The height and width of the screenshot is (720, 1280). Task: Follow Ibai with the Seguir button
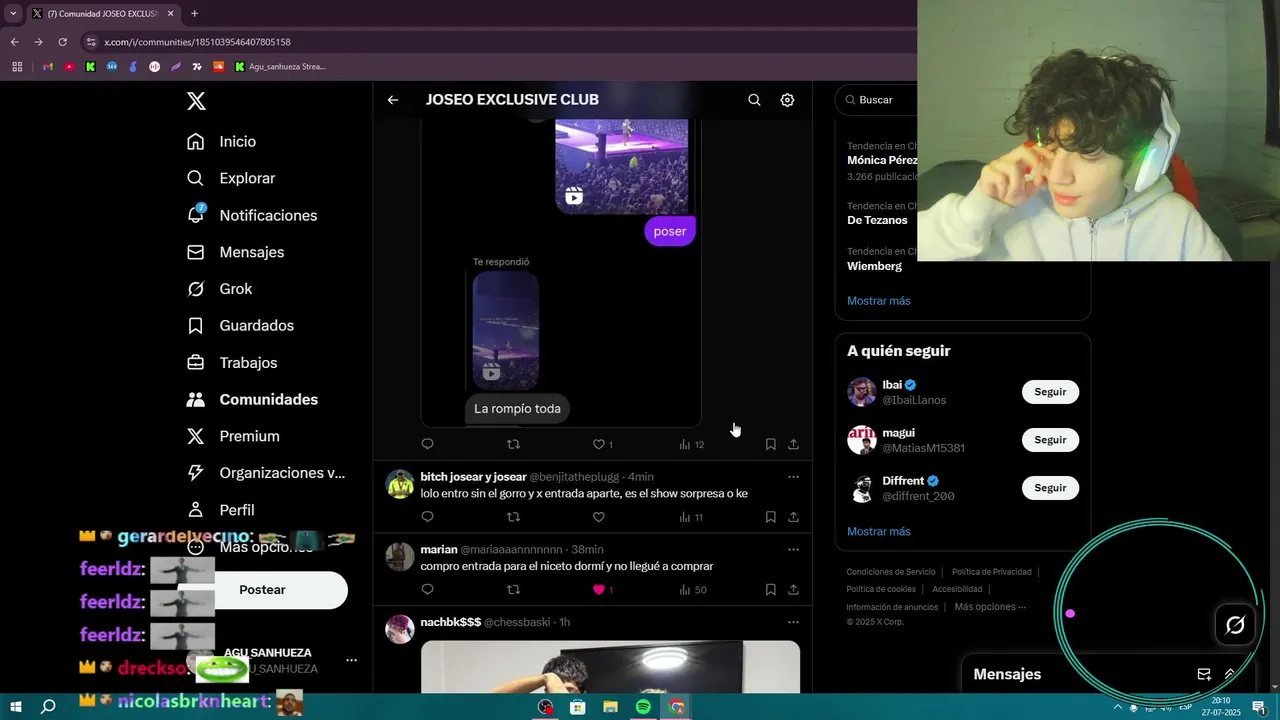click(x=1050, y=392)
